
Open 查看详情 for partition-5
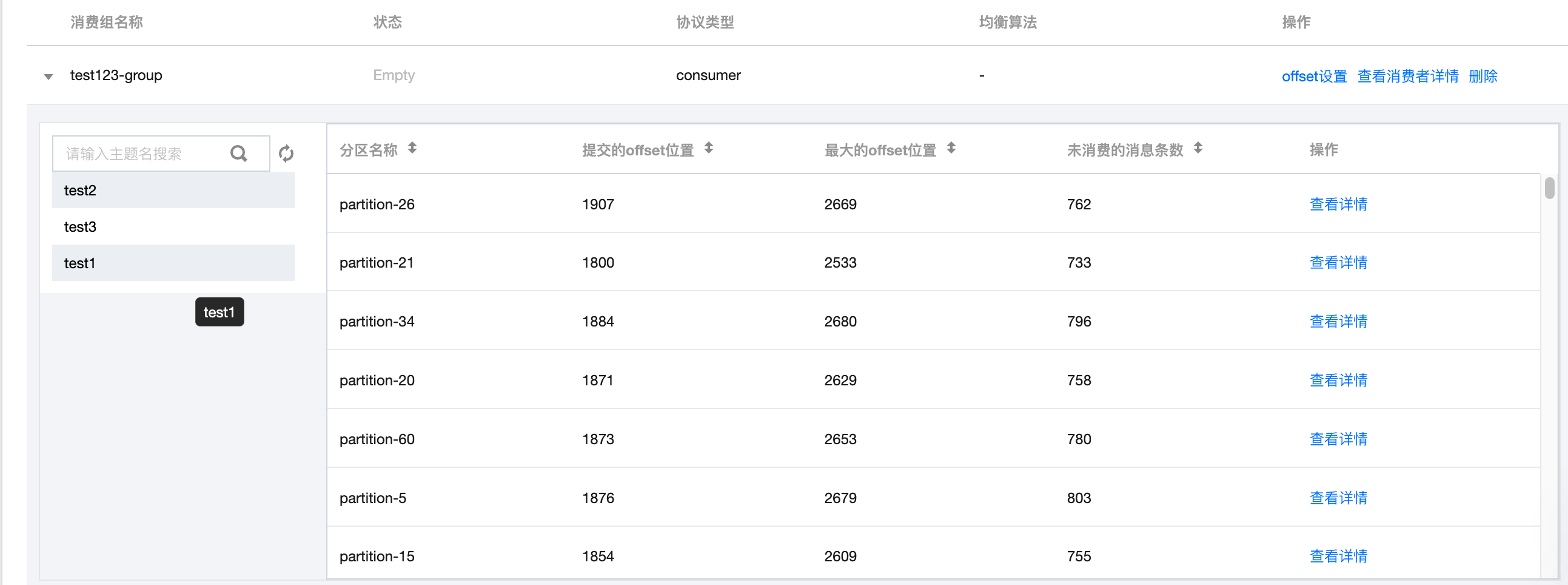pyautogui.click(x=1338, y=498)
